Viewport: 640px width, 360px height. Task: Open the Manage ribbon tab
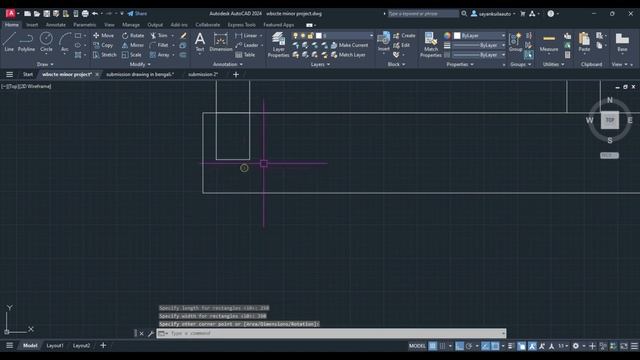coord(131,25)
